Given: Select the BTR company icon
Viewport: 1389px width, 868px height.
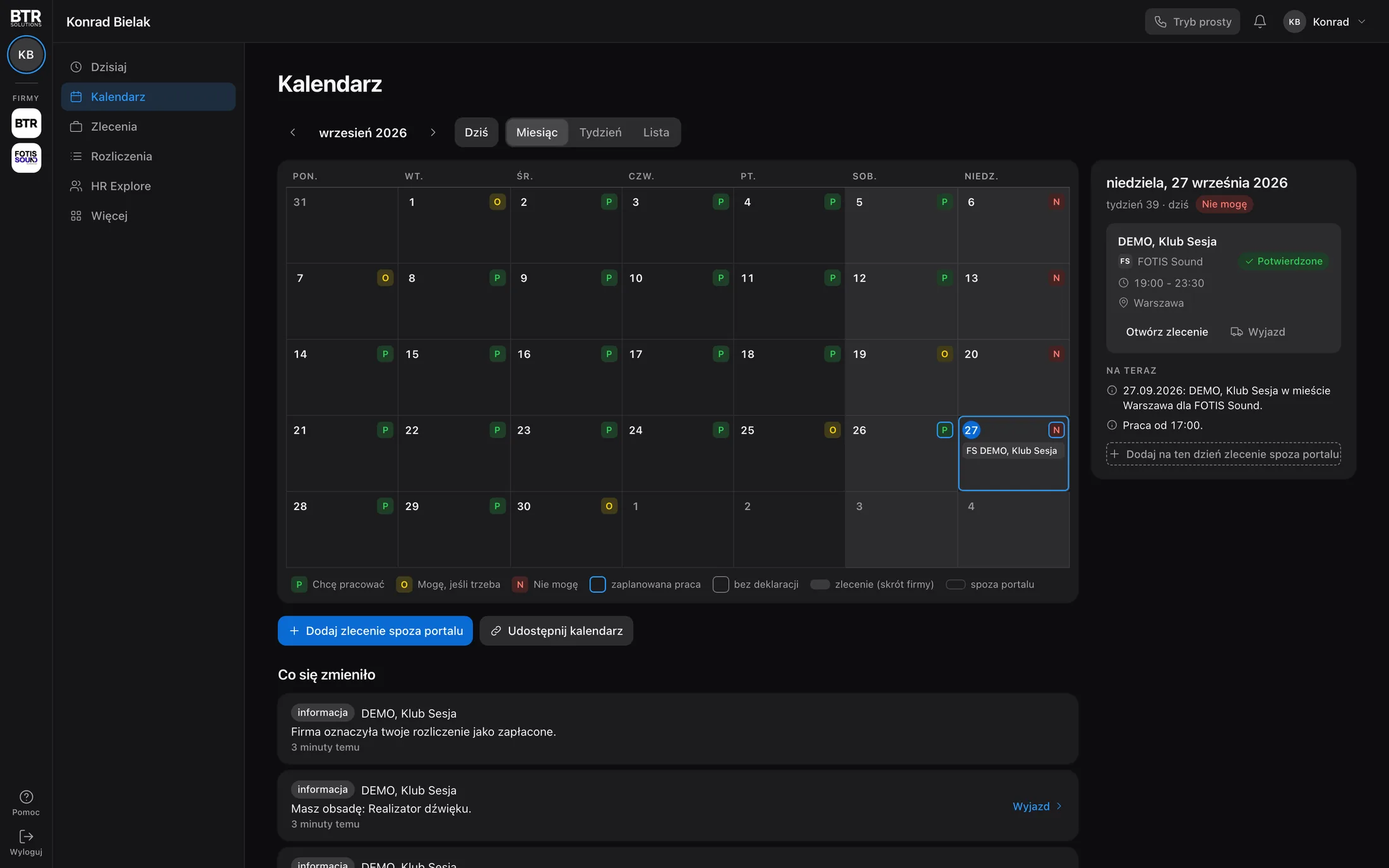Looking at the screenshot, I should click(26, 123).
